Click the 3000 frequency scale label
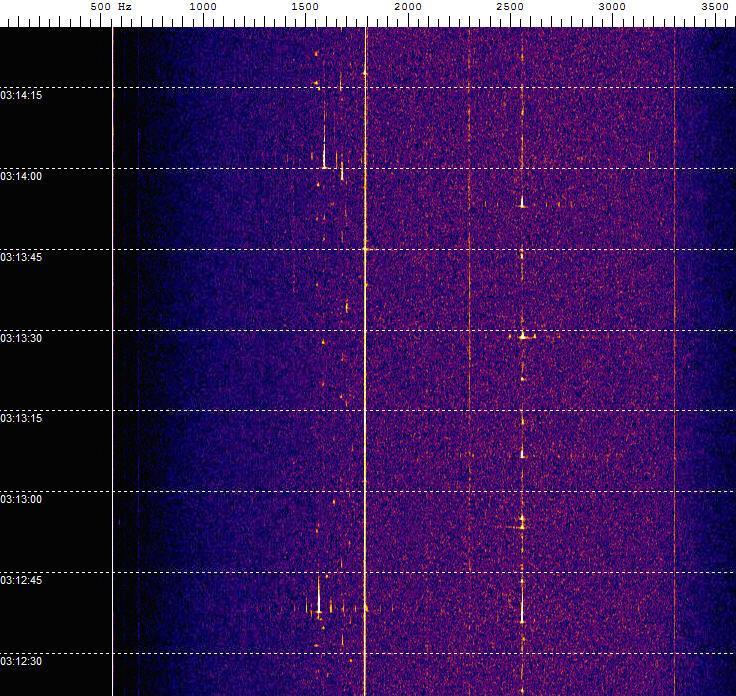The height and width of the screenshot is (696, 736). (x=612, y=7)
